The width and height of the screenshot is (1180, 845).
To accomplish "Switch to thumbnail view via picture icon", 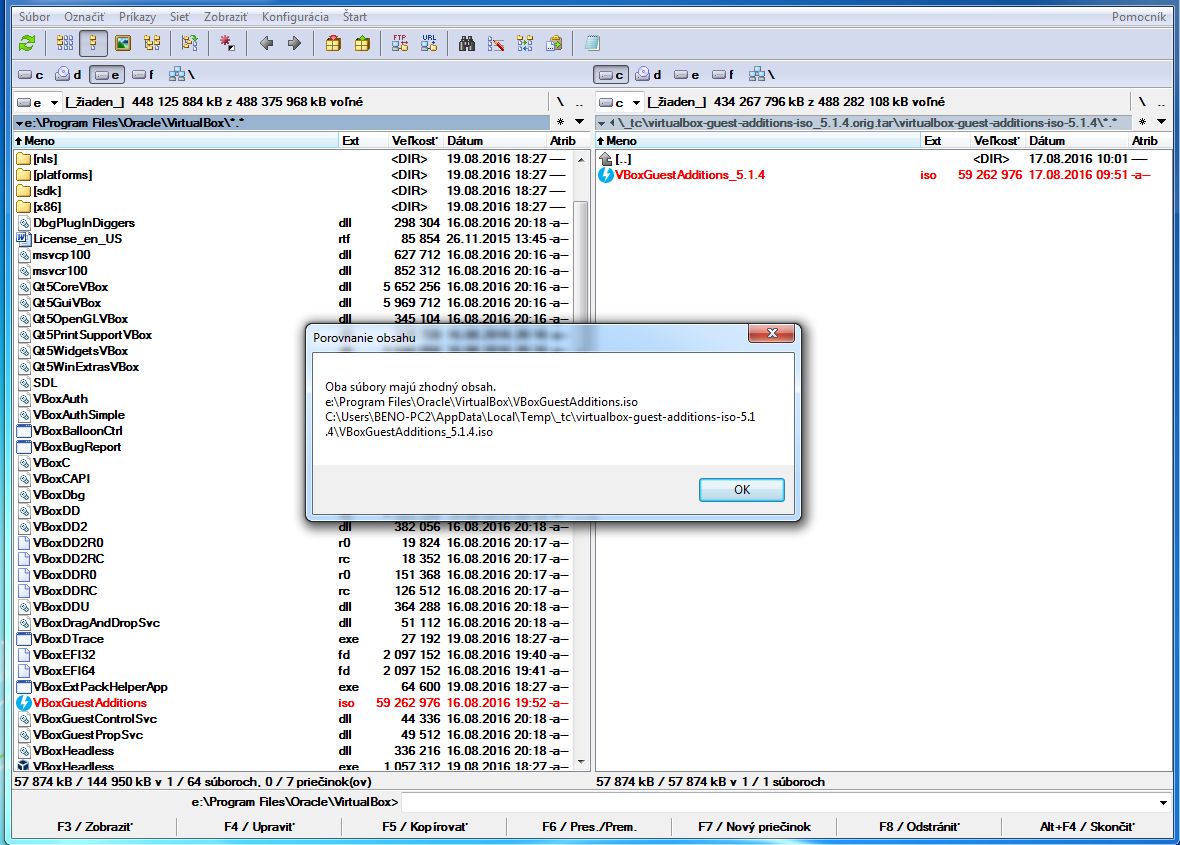I will (123, 44).
